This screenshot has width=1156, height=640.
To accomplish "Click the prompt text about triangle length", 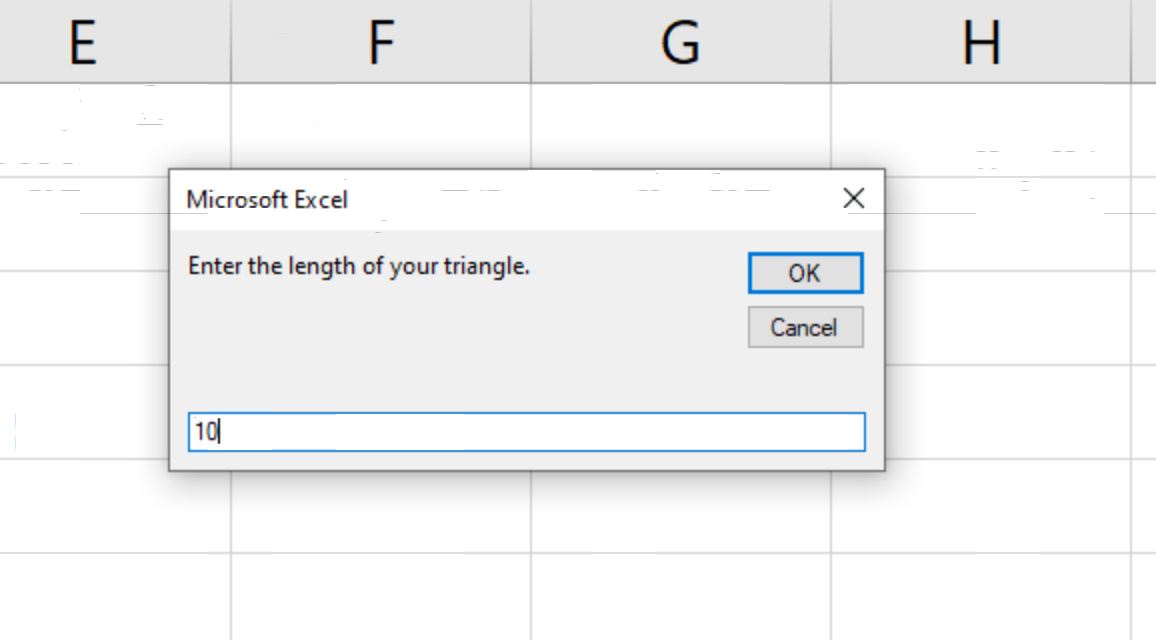I will click(x=357, y=265).
